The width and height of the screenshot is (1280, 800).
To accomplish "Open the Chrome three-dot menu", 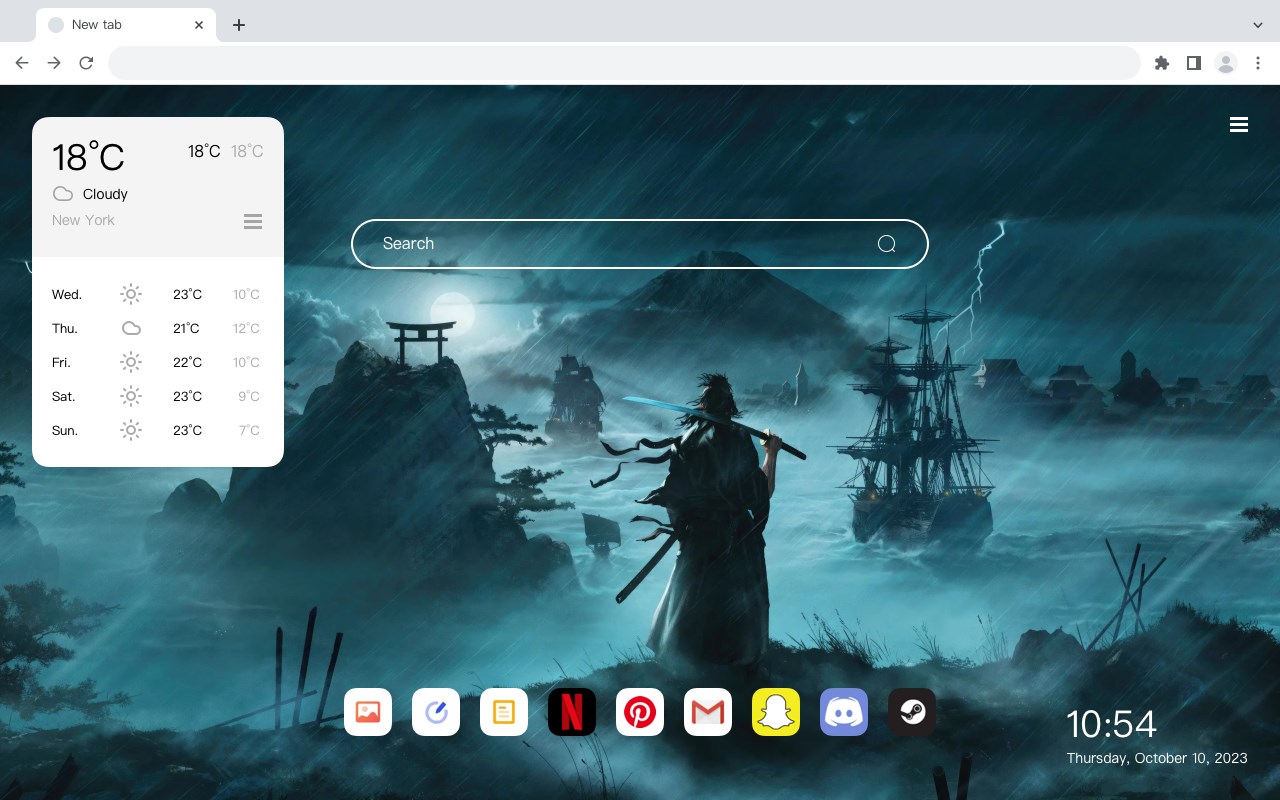I will coord(1258,63).
